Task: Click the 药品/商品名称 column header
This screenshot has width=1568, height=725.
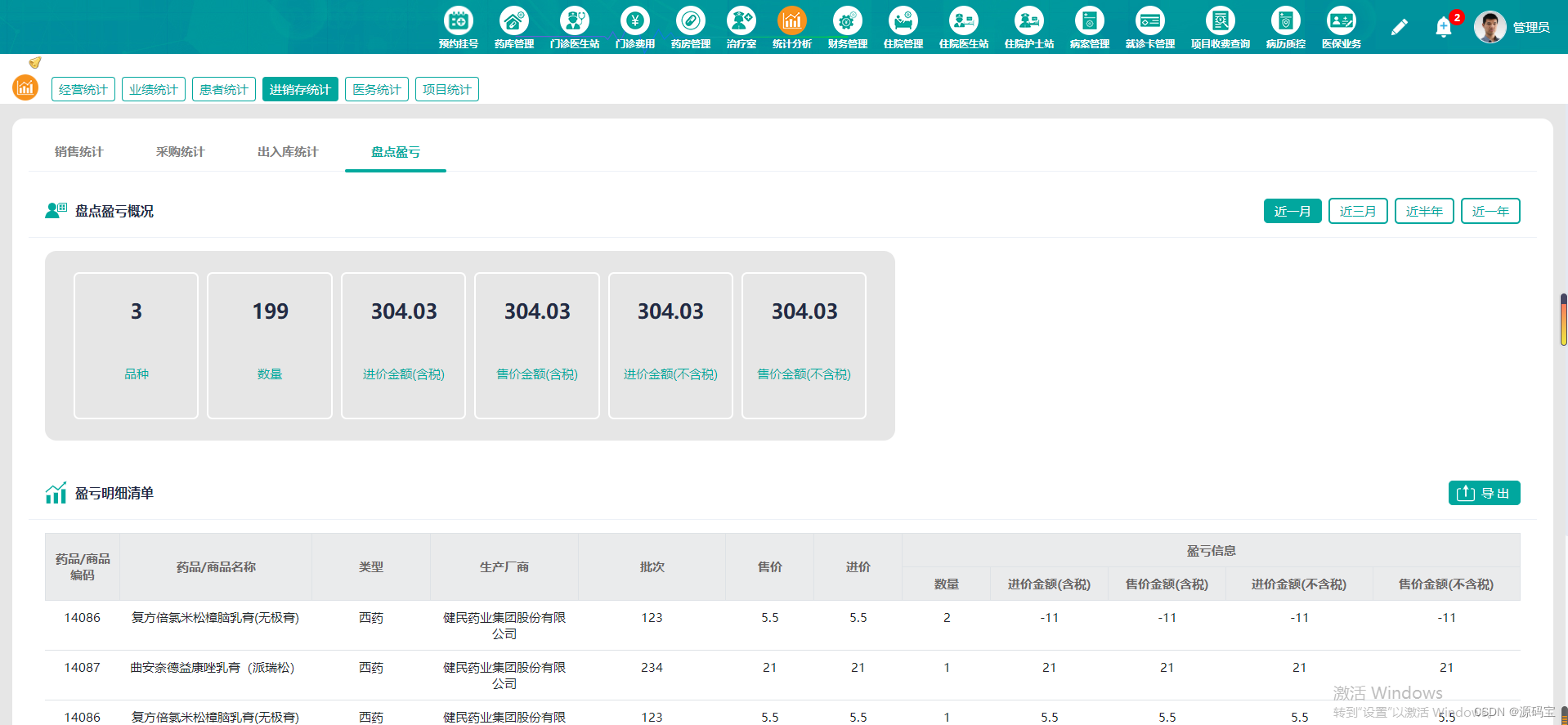Action: (216, 566)
